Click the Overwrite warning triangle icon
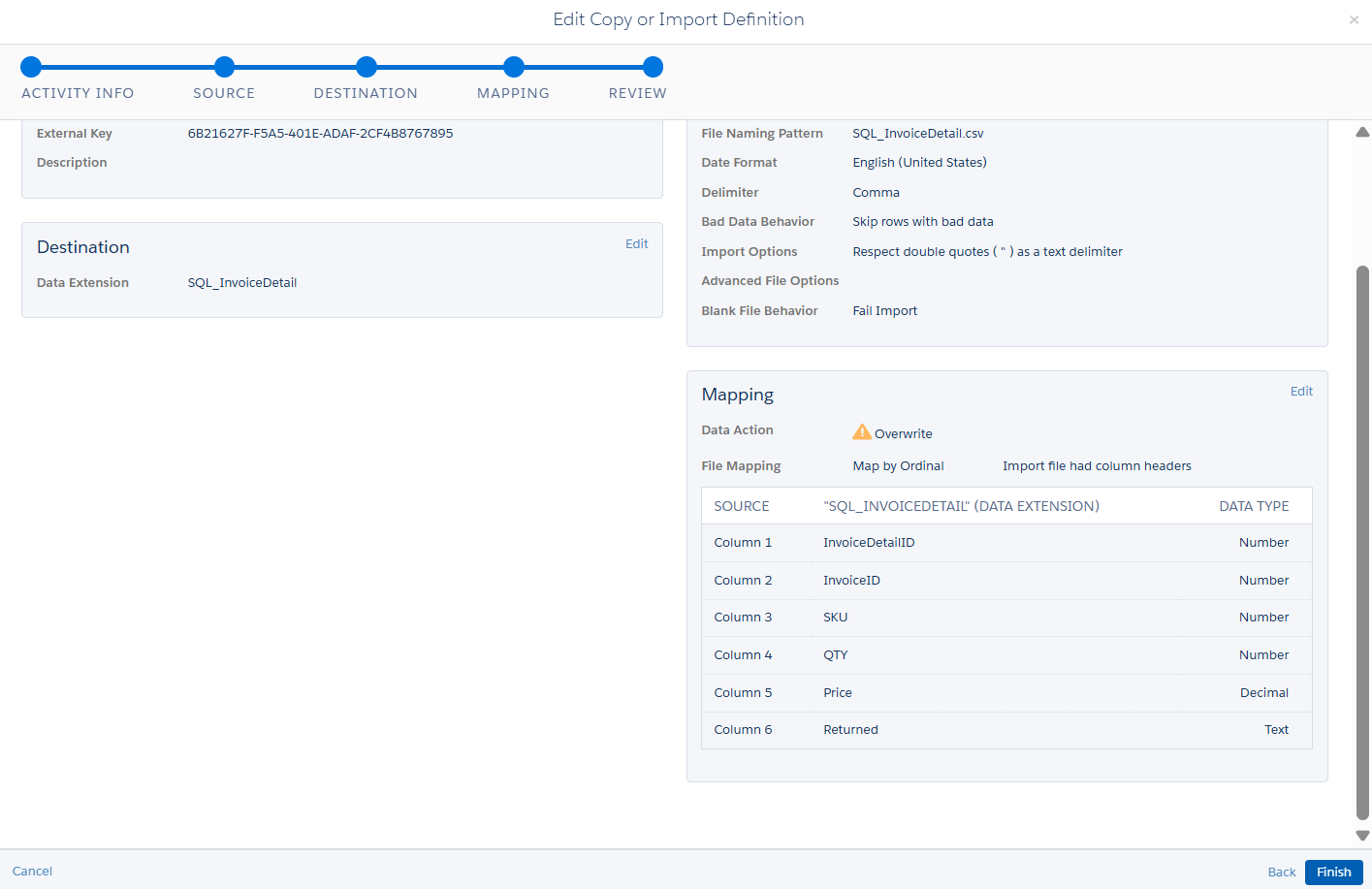The image size is (1372, 889). coord(861,432)
